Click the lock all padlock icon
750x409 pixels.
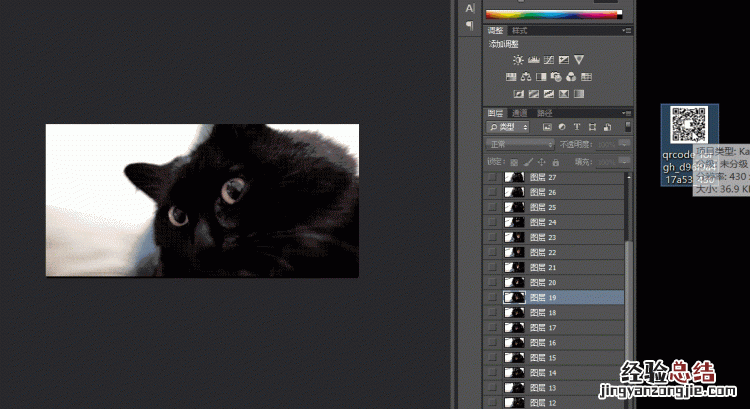[555, 161]
